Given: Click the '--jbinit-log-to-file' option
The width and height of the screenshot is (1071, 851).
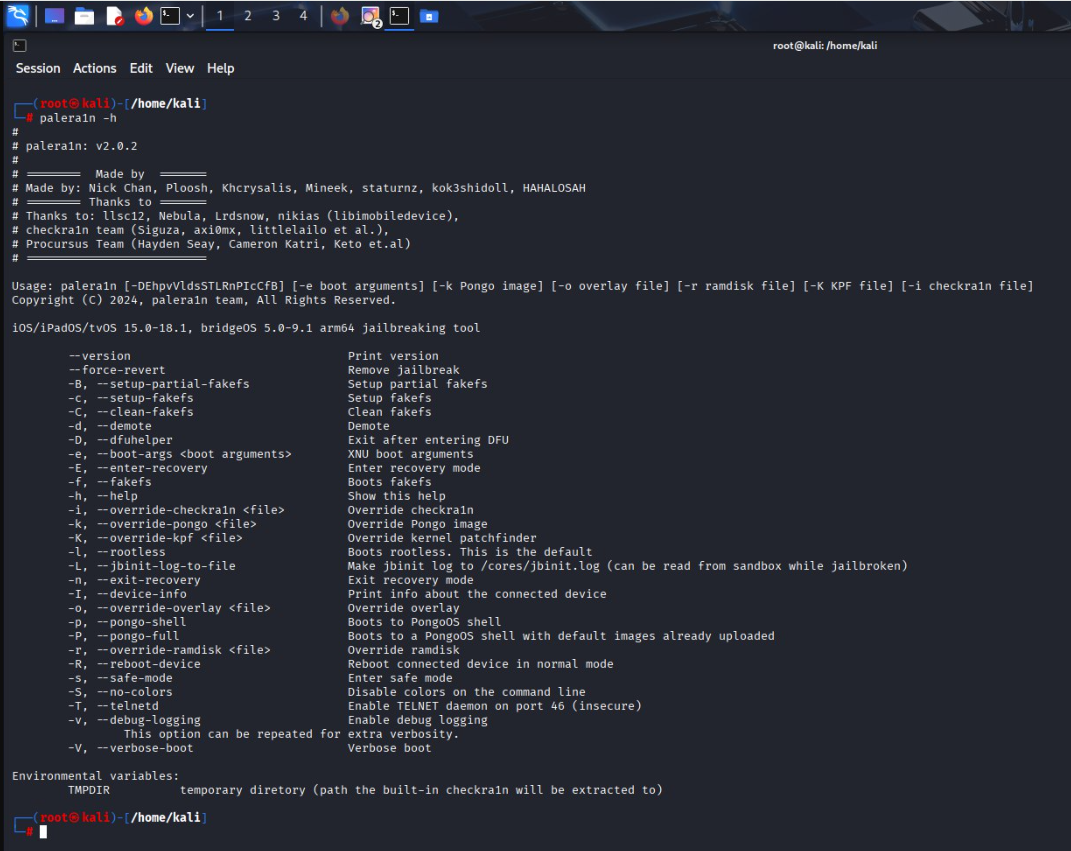Looking at the screenshot, I should tap(166, 566).
